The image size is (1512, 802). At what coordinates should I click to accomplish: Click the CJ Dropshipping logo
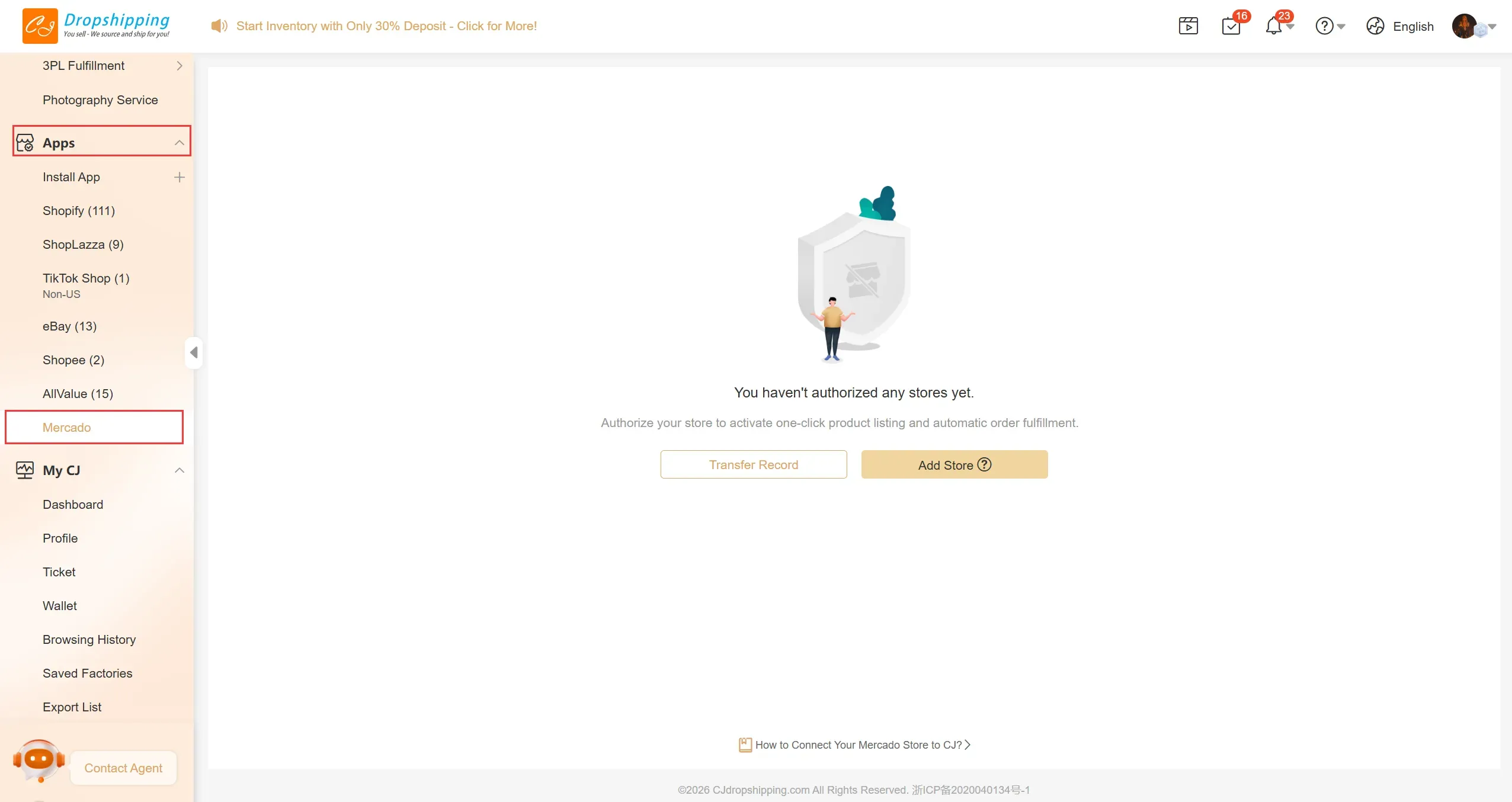(96, 26)
